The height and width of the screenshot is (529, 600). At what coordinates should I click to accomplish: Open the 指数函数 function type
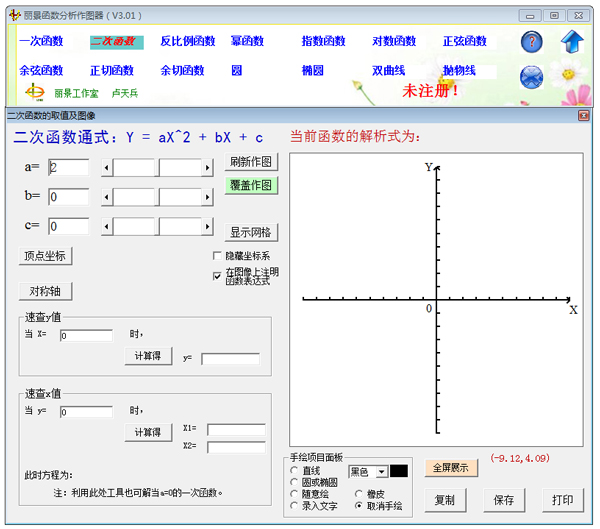[323, 41]
